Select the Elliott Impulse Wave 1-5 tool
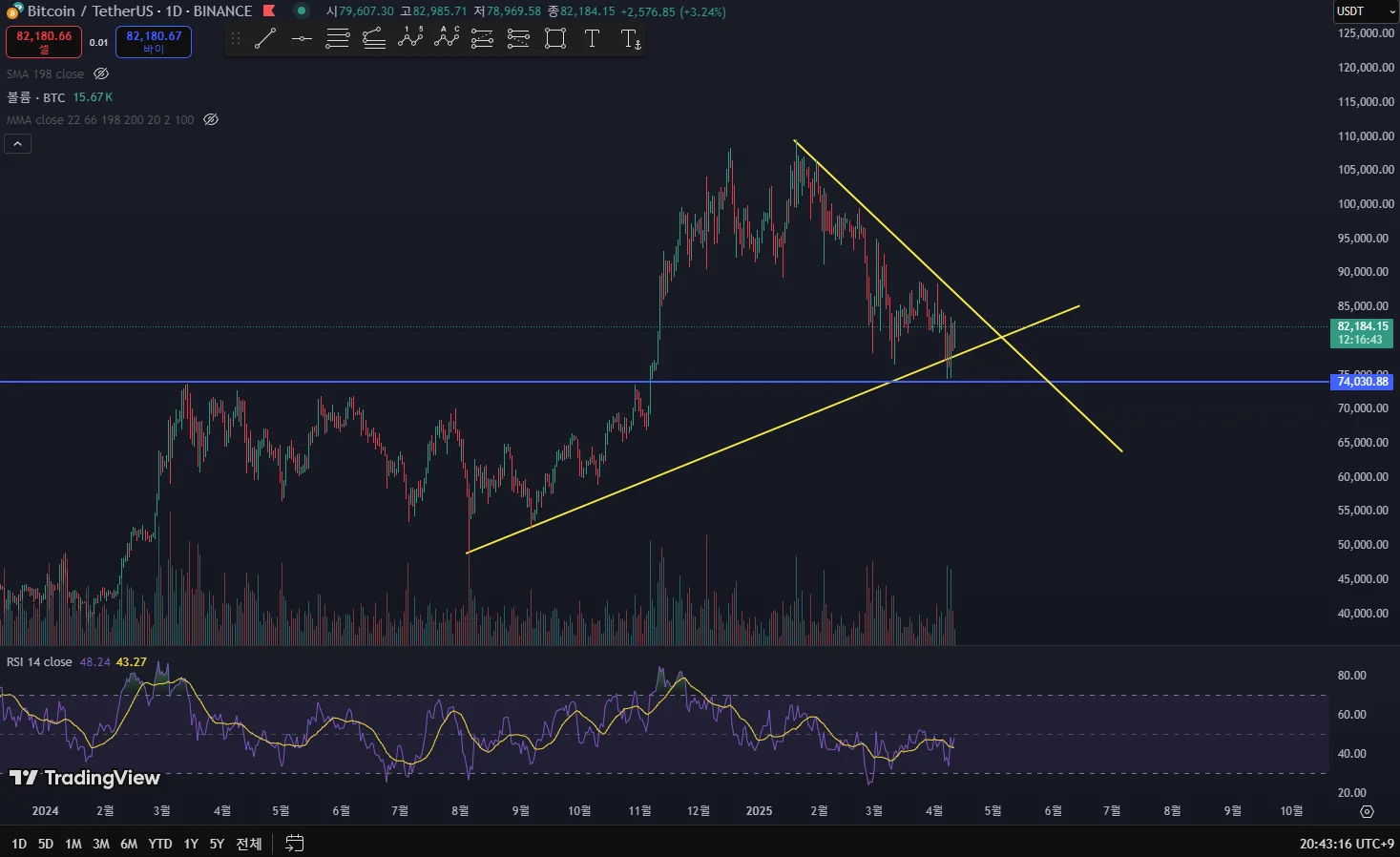The height and width of the screenshot is (857, 1400). tap(410, 39)
